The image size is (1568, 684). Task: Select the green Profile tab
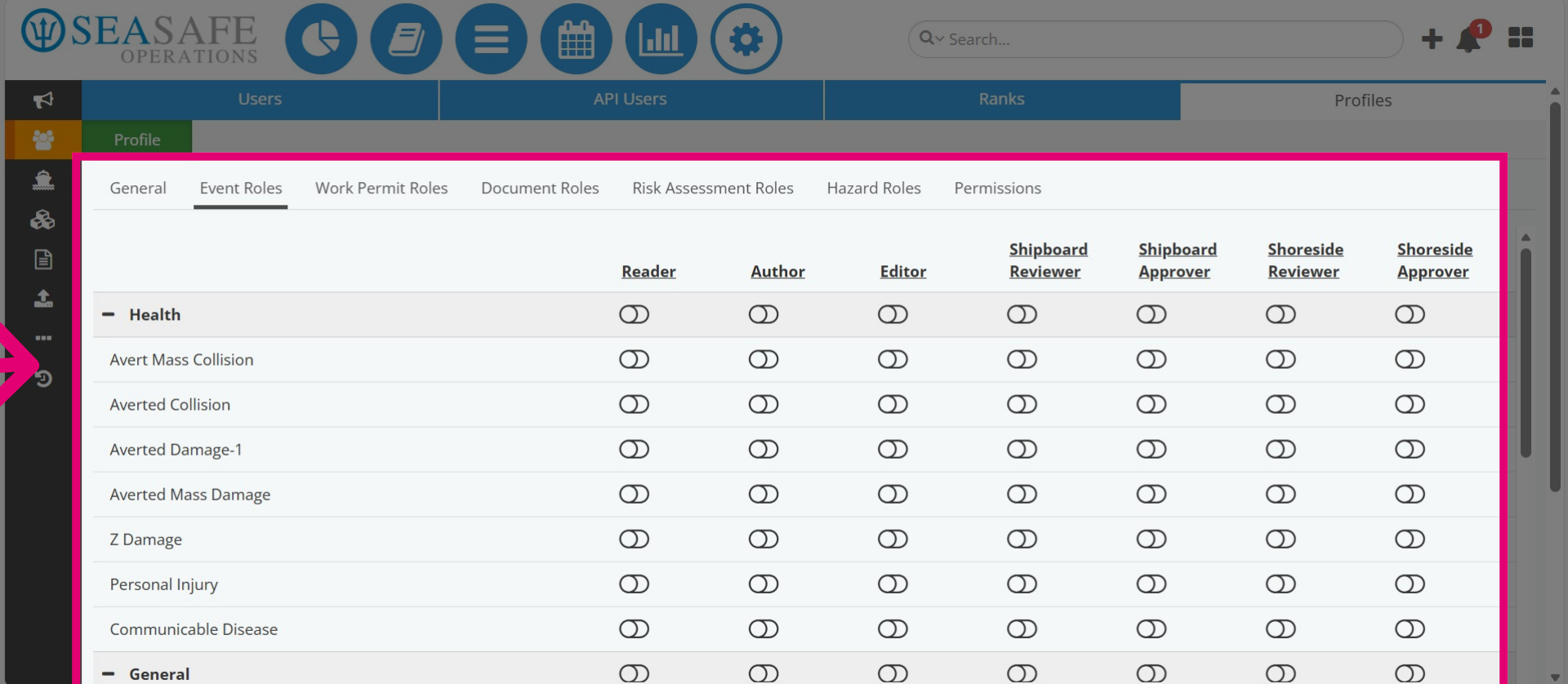point(137,140)
